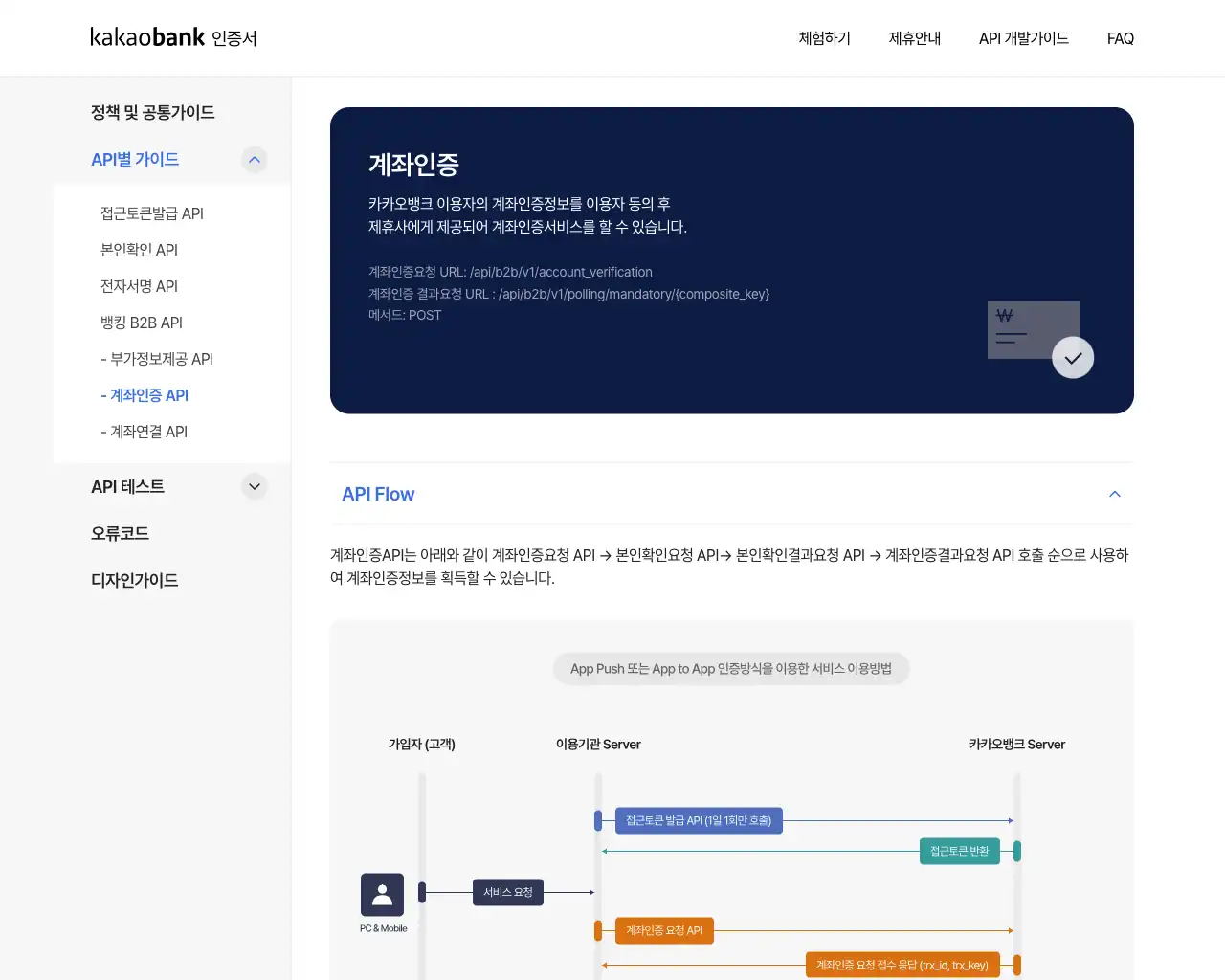This screenshot has width=1225, height=980.
Task: Select 부가정보제공 API sub-item
Action: point(157,359)
